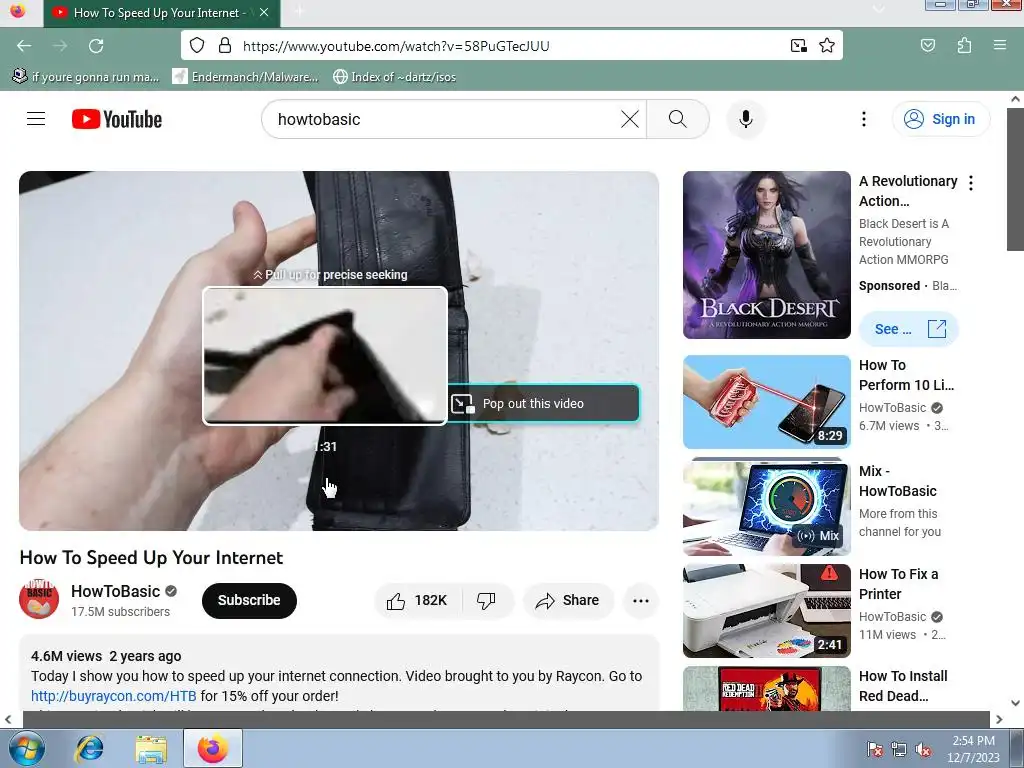Clear the search box with the X
Image resolution: width=1024 pixels, height=768 pixels.
tap(630, 119)
